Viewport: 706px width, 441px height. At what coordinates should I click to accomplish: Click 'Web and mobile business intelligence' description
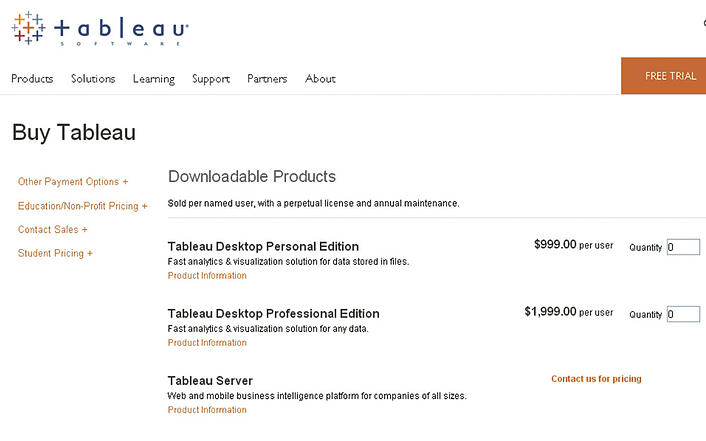pyautogui.click(x=317, y=396)
